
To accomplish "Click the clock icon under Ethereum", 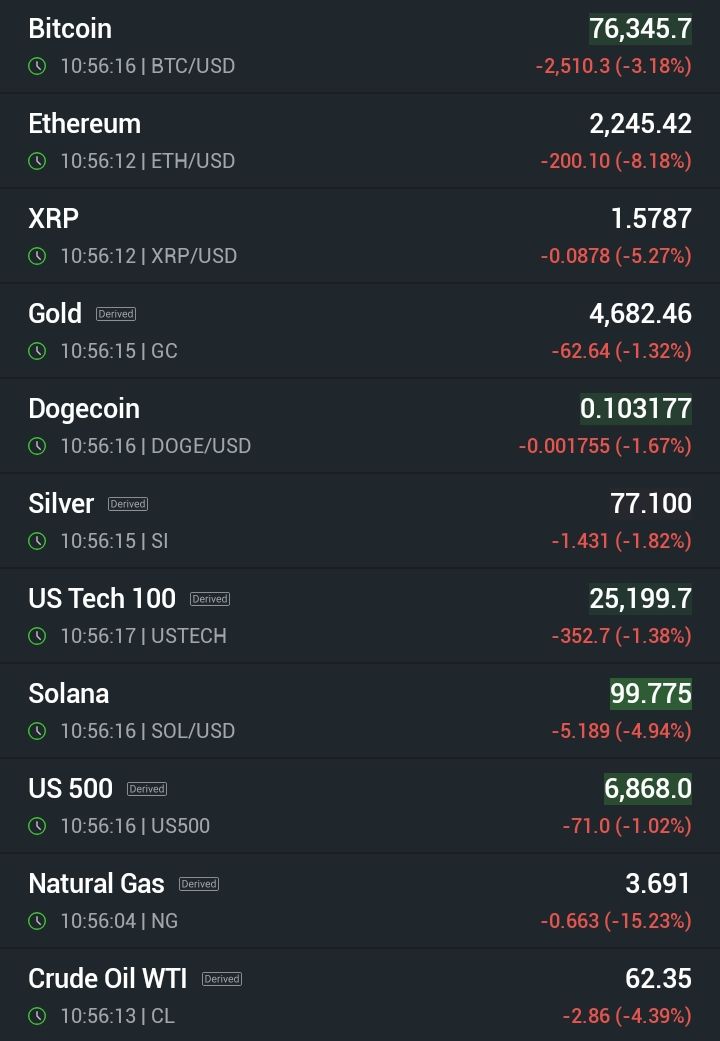I will 37,161.
